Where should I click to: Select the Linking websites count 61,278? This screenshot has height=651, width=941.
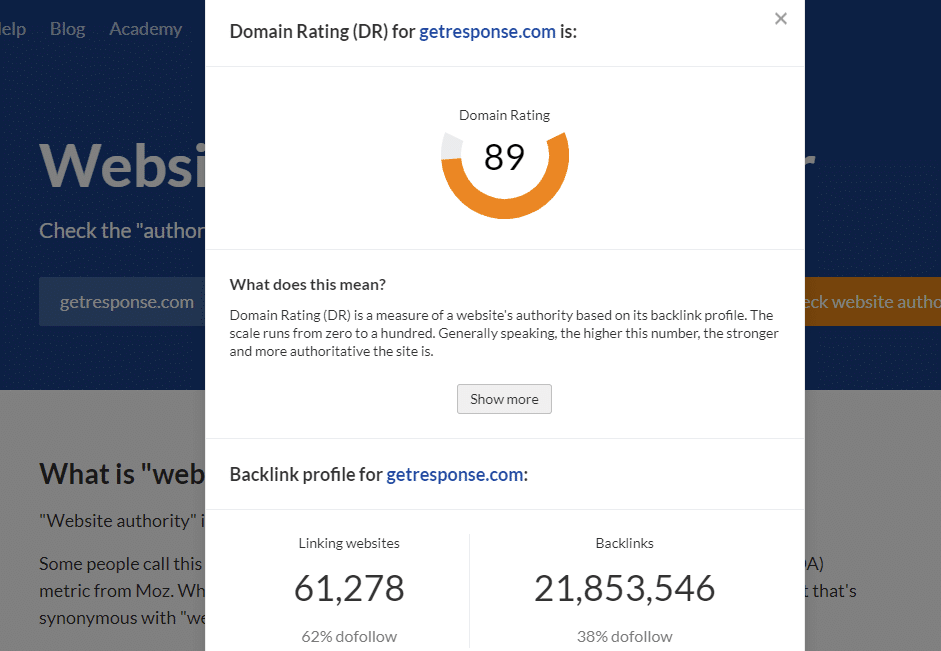pyautogui.click(x=349, y=588)
